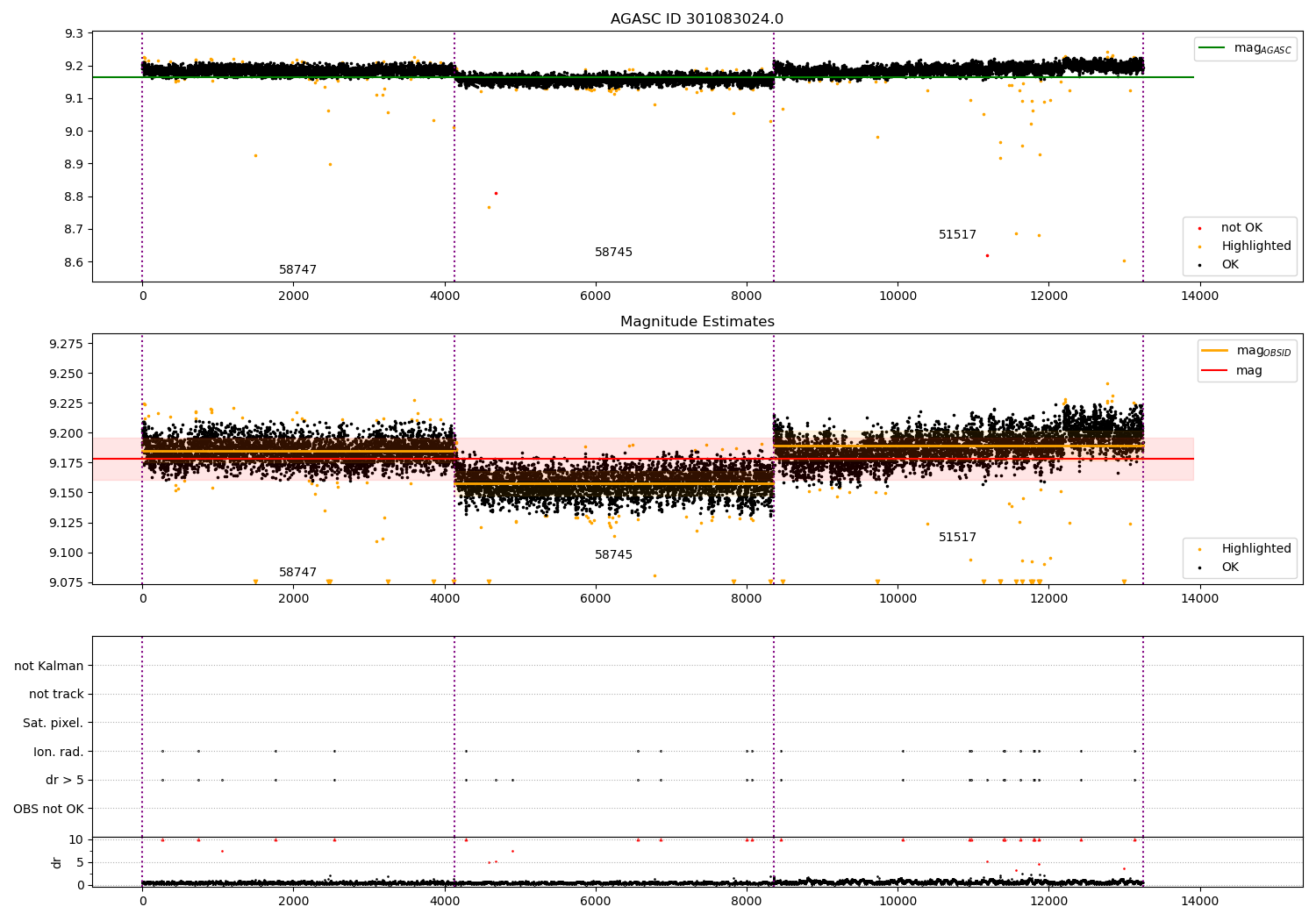Select "Highlighted" in the Magnitude Estimates legend

coord(1256,549)
